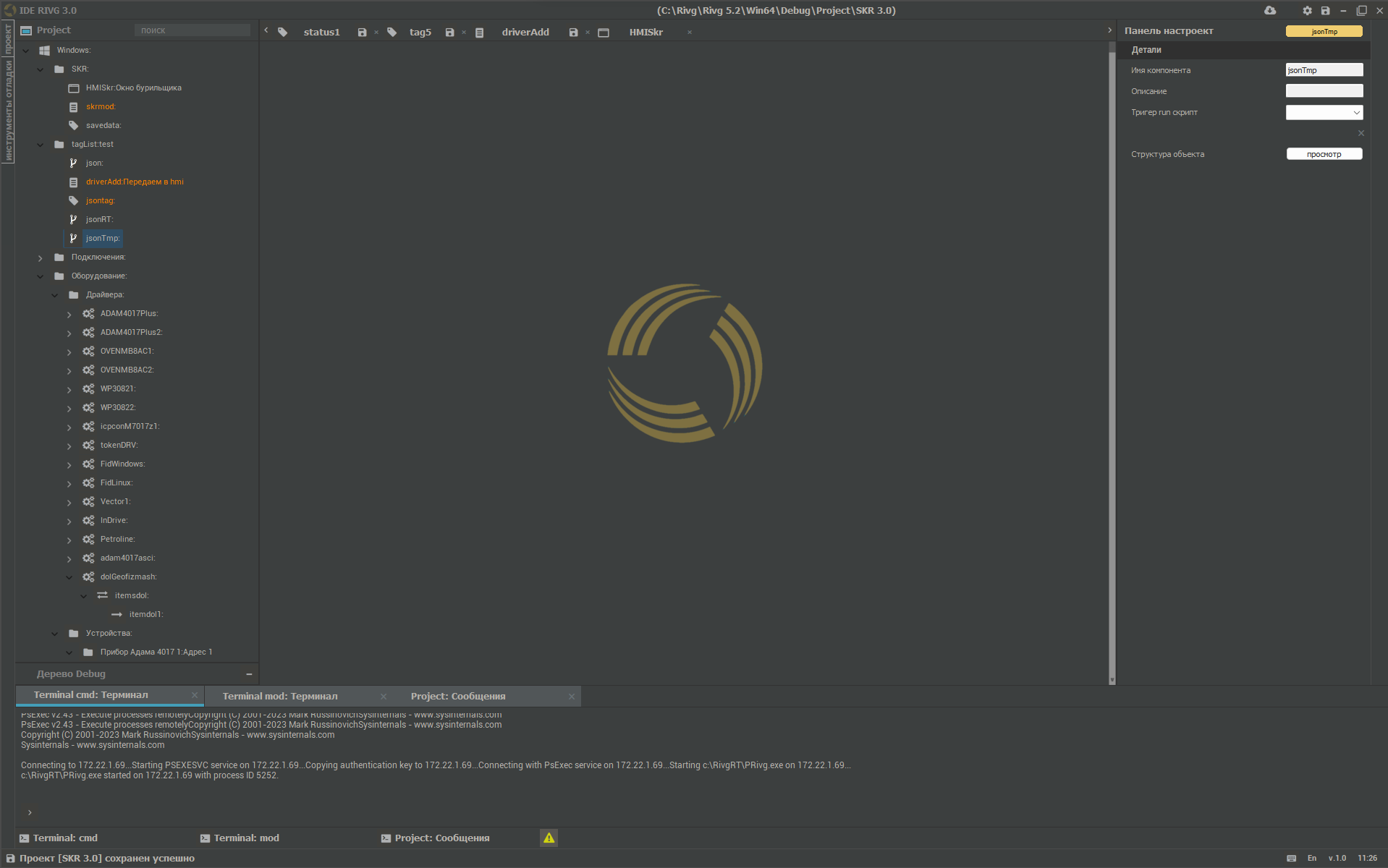Image resolution: width=1388 pixels, height=868 pixels.
Task: Click the terminal icon beside Terminal: mod
Action: point(206,838)
